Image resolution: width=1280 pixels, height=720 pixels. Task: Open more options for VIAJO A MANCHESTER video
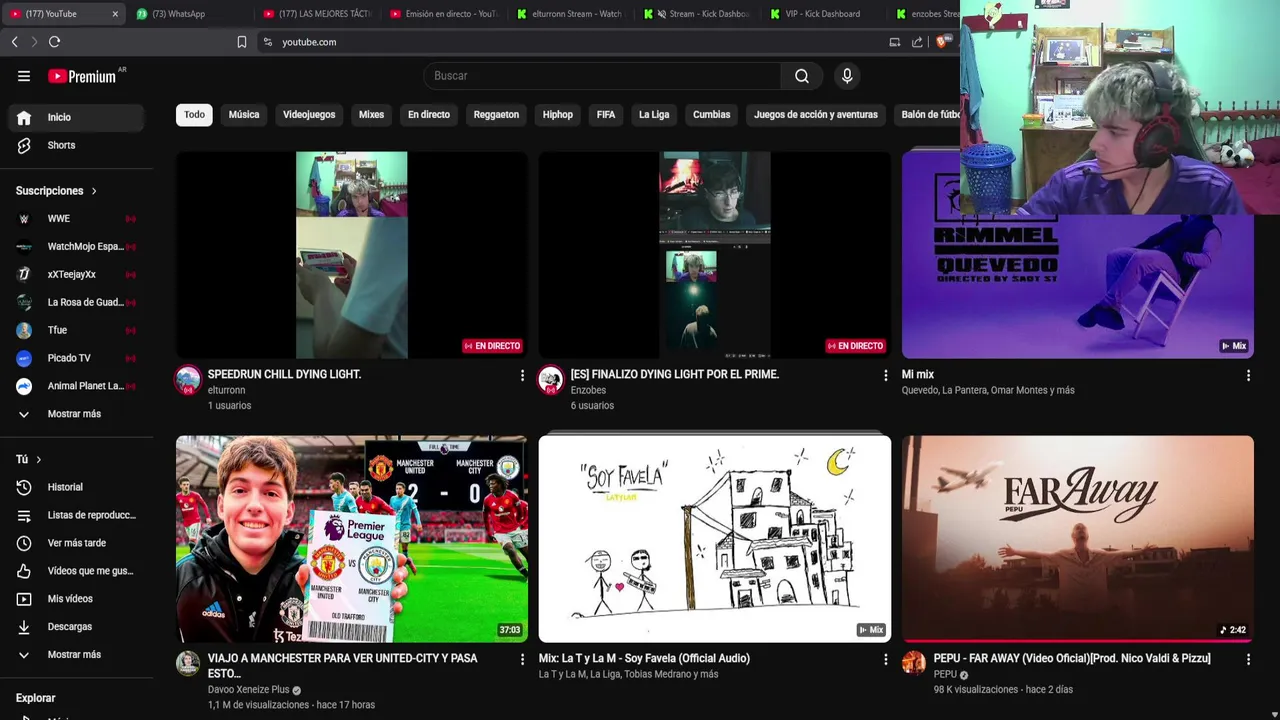(522, 659)
